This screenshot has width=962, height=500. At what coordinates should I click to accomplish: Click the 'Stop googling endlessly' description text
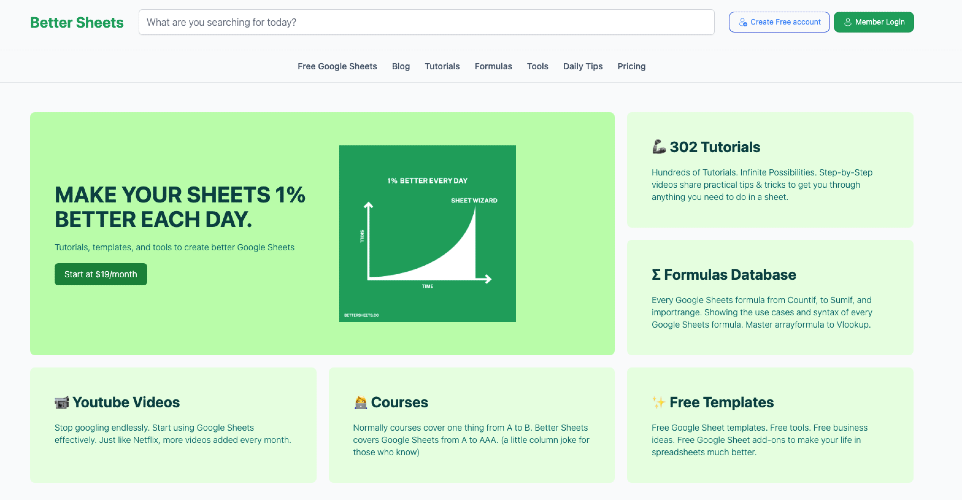pos(172,434)
